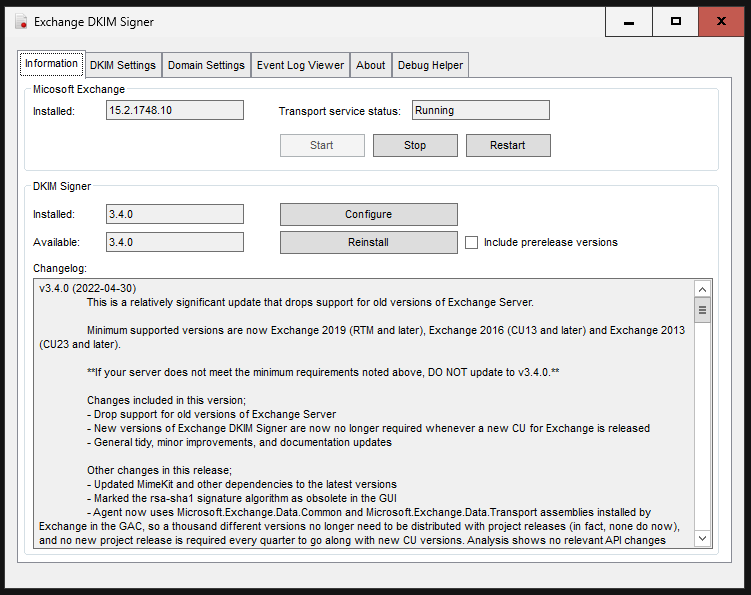
Task: Click the "DO NOT update to v3.4.0" warning line
Action: [x=323, y=372]
